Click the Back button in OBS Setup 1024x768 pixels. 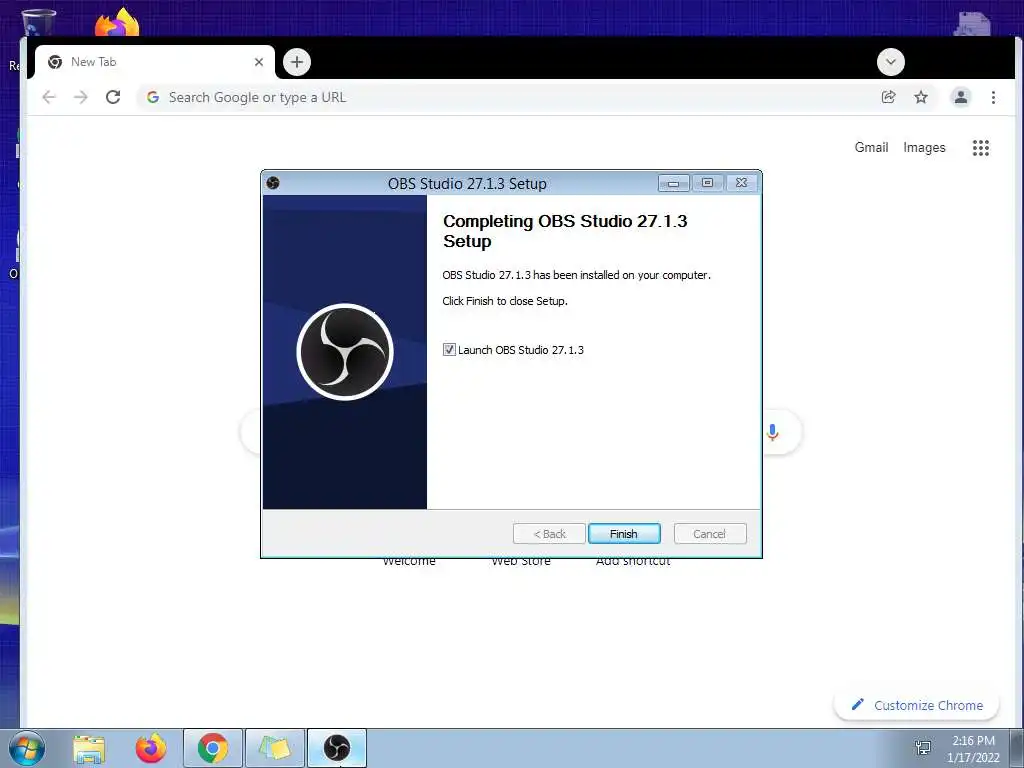pos(549,534)
